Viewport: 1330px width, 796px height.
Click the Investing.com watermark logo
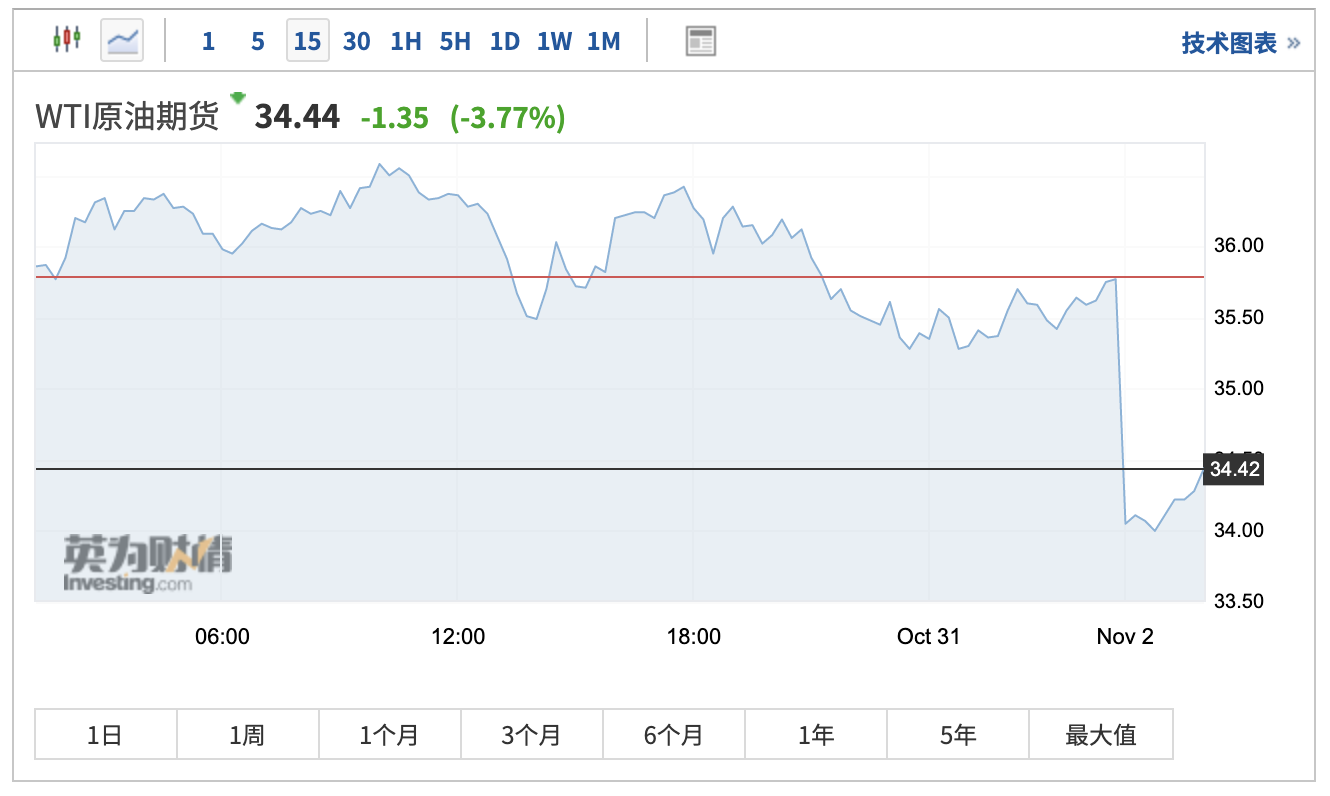(146, 563)
